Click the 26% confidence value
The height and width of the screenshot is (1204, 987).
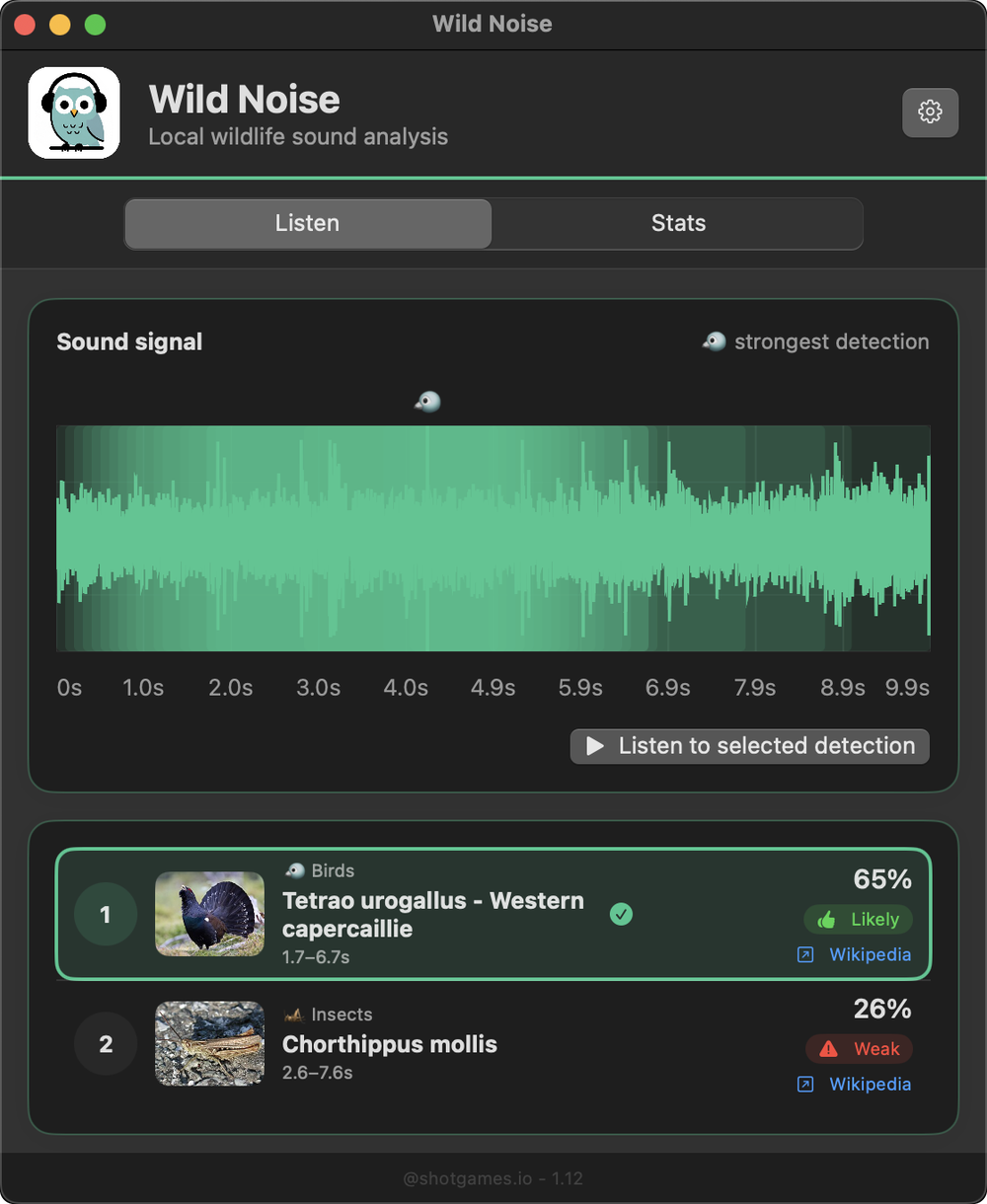[x=882, y=1009]
